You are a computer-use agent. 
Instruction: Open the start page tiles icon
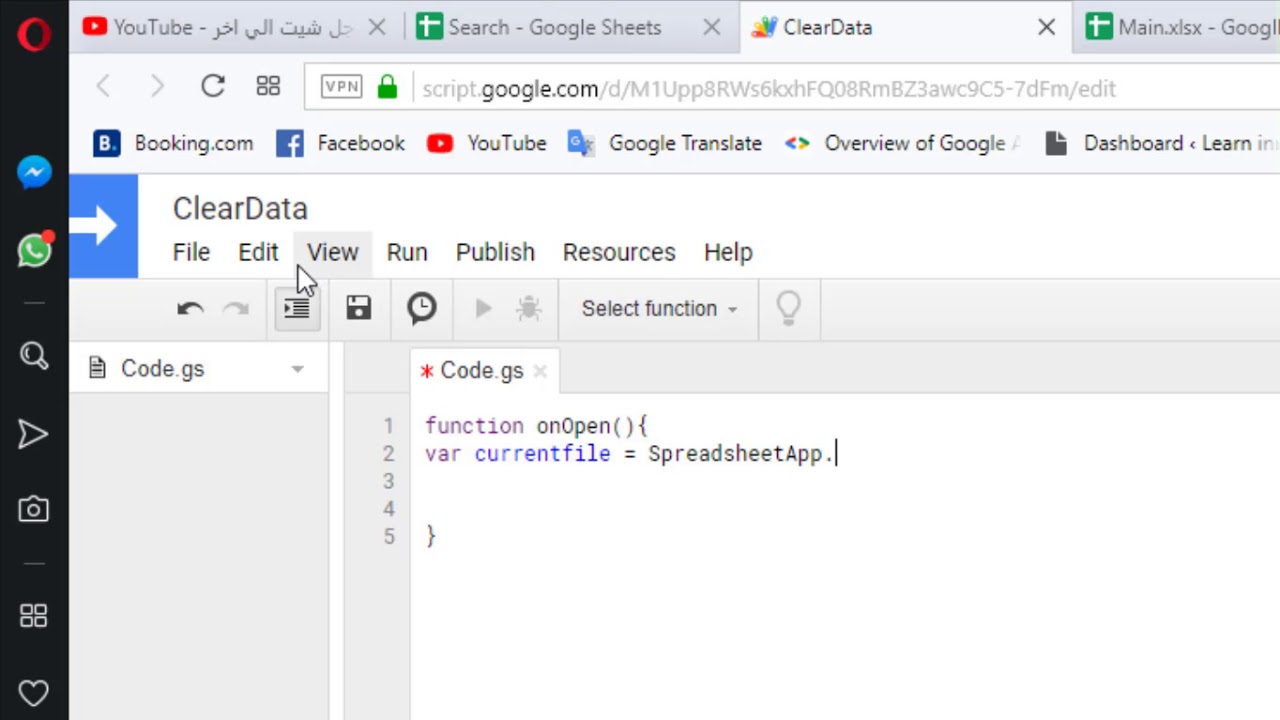click(x=268, y=87)
